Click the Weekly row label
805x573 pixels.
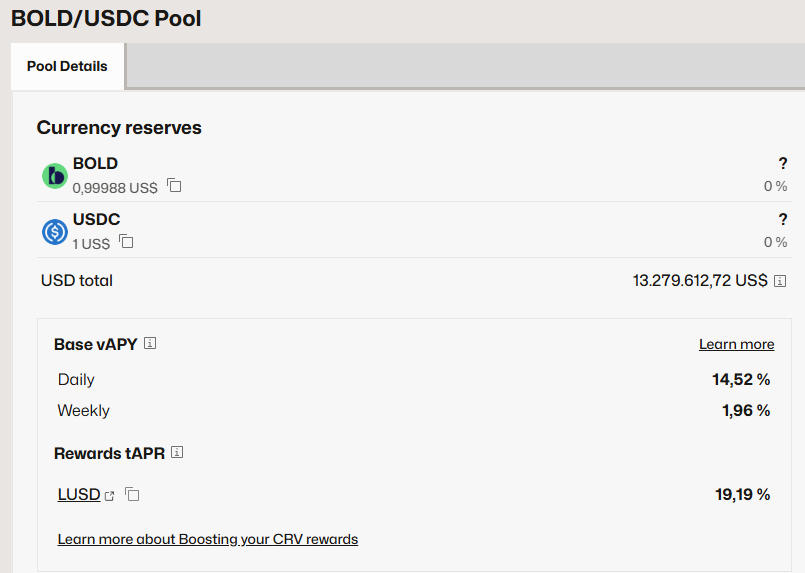coord(84,410)
